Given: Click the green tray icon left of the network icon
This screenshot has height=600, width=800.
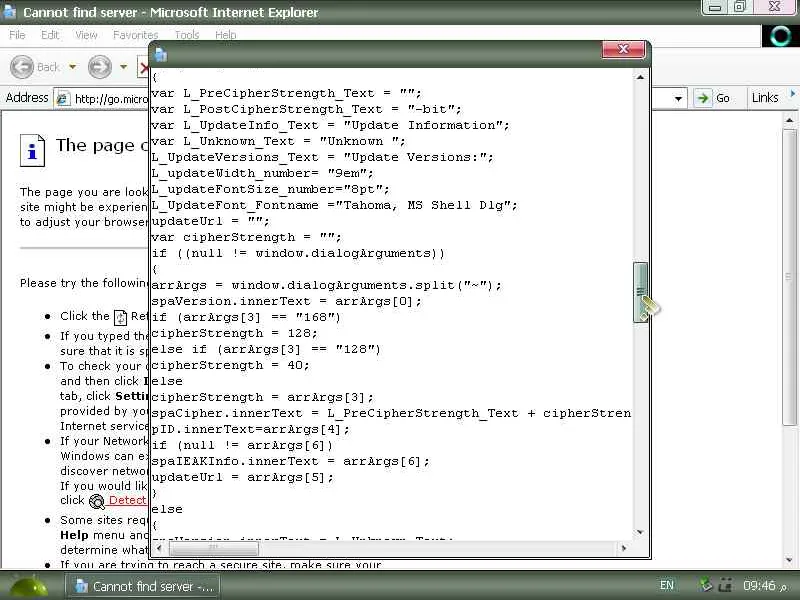Looking at the screenshot, I should (x=706, y=585).
